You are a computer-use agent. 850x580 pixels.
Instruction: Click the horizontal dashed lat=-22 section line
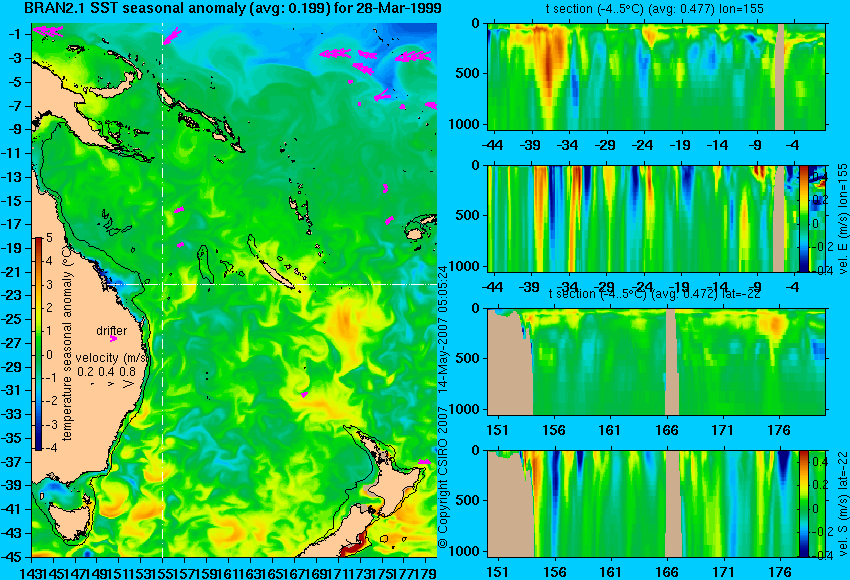click(271, 284)
